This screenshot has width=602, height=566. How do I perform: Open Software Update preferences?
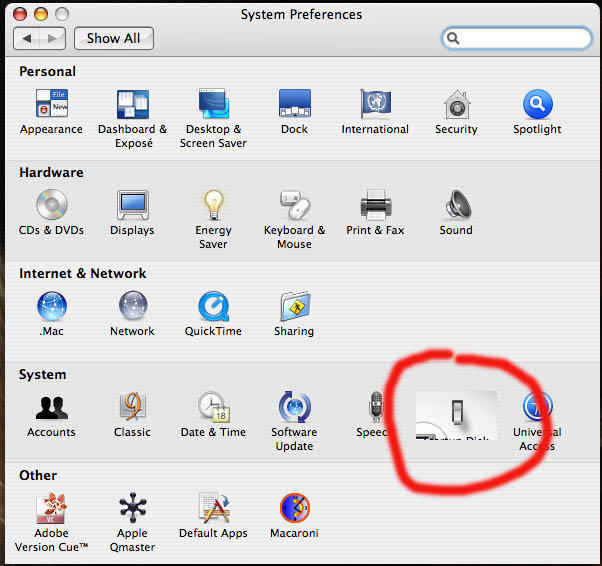coord(295,407)
